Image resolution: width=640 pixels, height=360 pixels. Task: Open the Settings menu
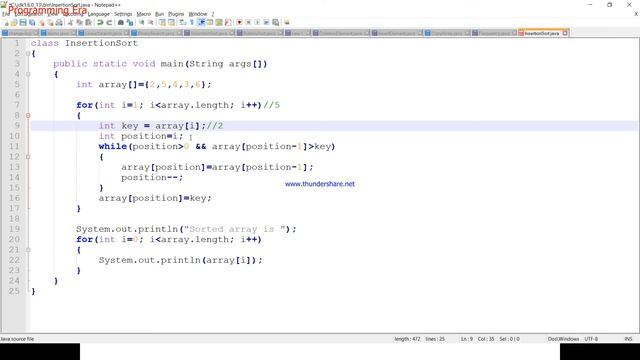pyautogui.click(x=123, y=14)
